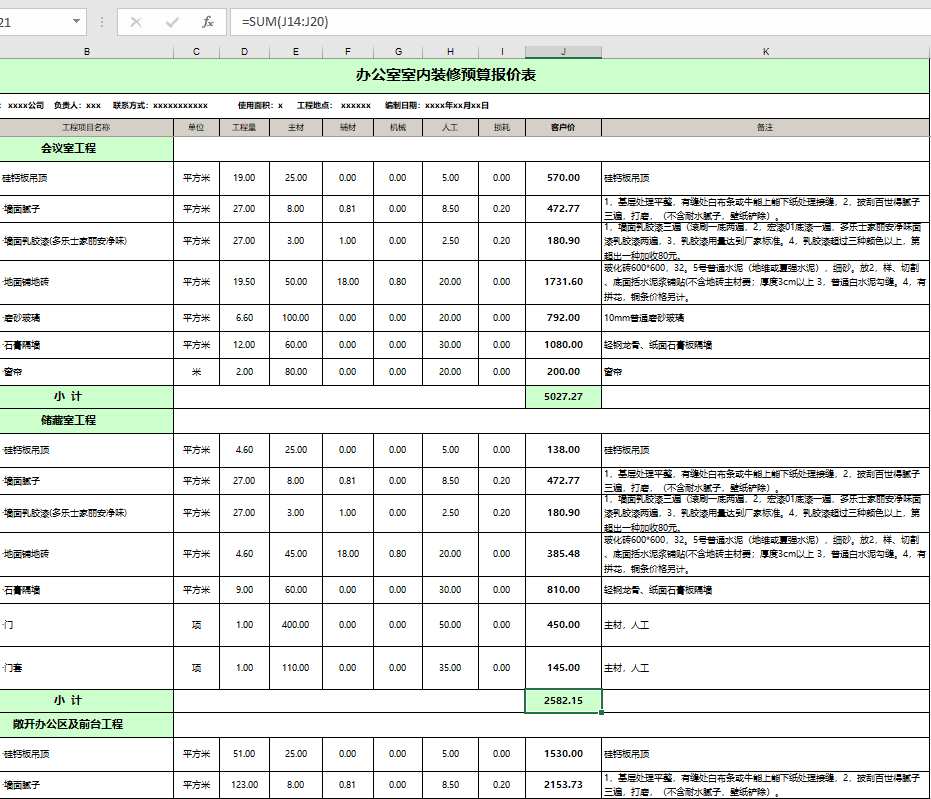Select column J header

click(563, 52)
